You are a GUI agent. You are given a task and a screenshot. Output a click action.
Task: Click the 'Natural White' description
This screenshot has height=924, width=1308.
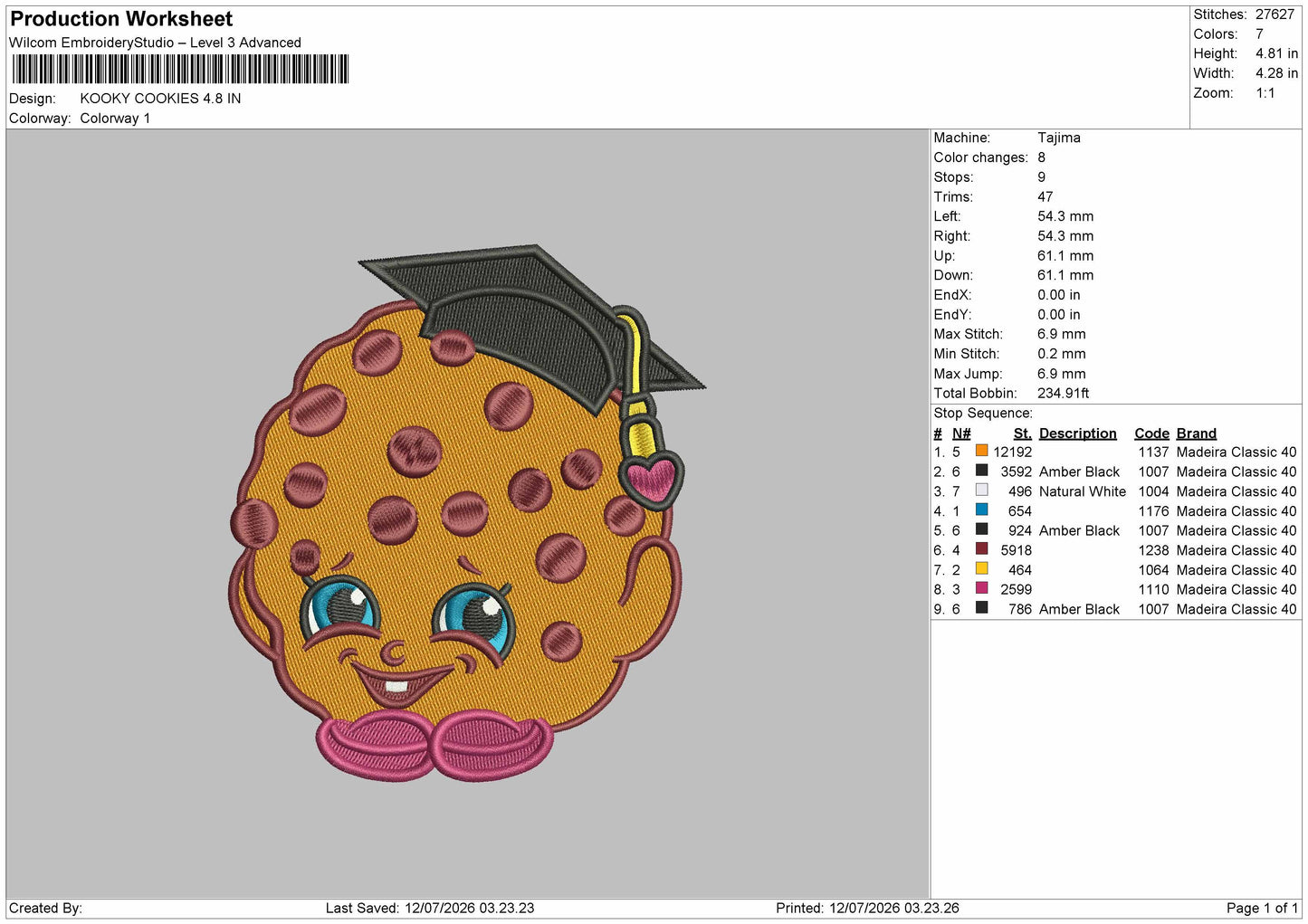(x=1083, y=491)
